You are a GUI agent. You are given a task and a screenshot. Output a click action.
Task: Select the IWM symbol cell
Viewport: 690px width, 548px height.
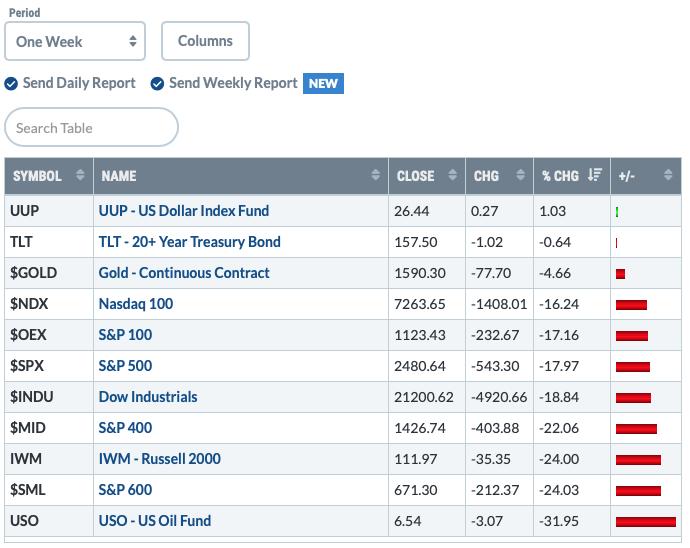(x=49, y=459)
